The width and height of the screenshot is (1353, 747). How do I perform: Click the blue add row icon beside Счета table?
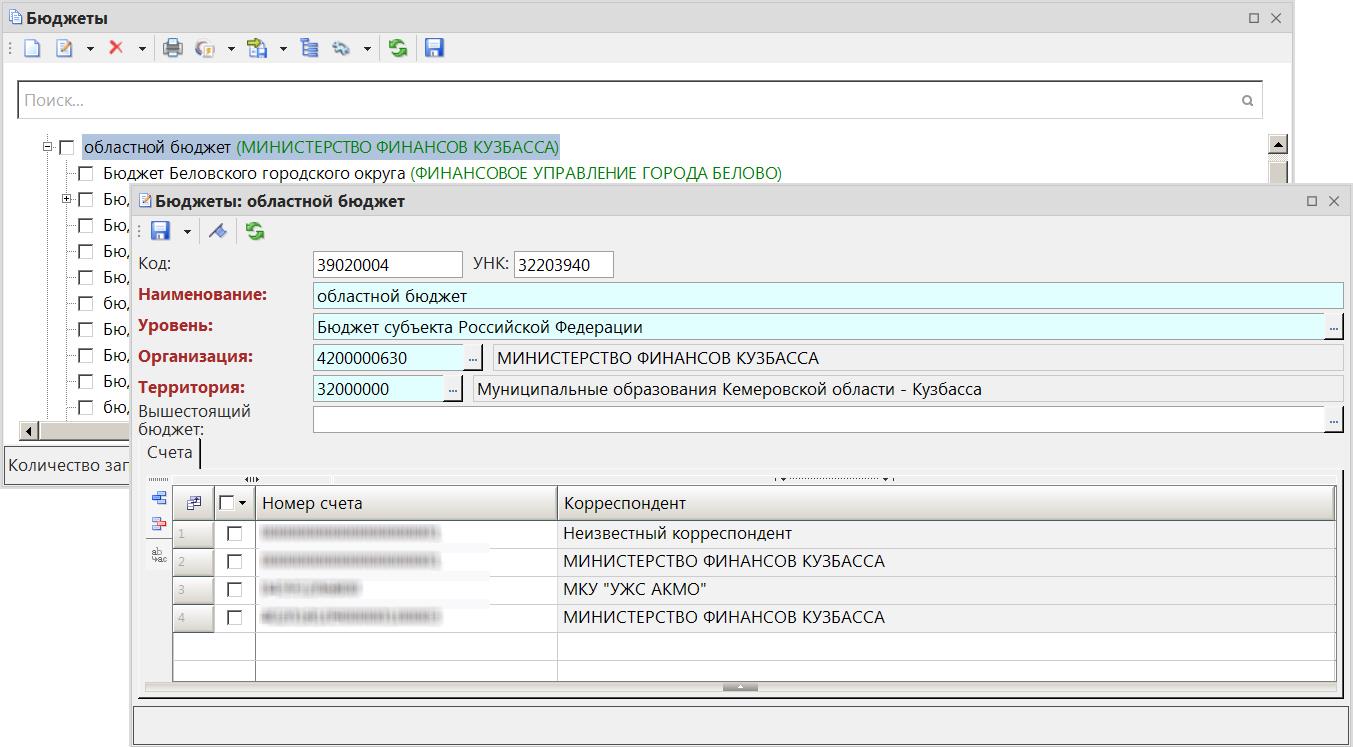(x=158, y=498)
